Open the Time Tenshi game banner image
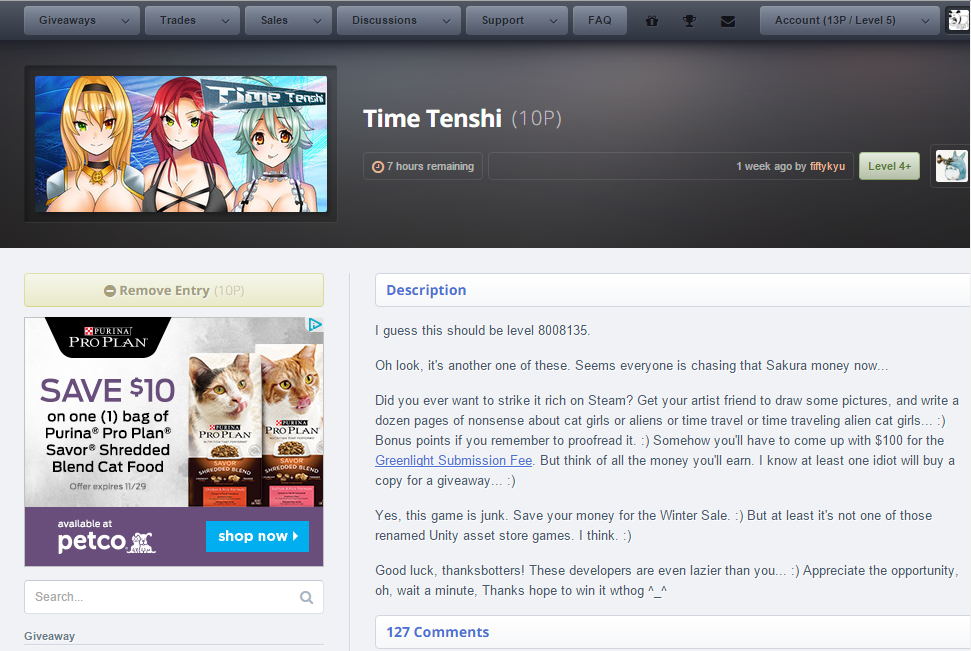971x651 pixels. [181, 144]
